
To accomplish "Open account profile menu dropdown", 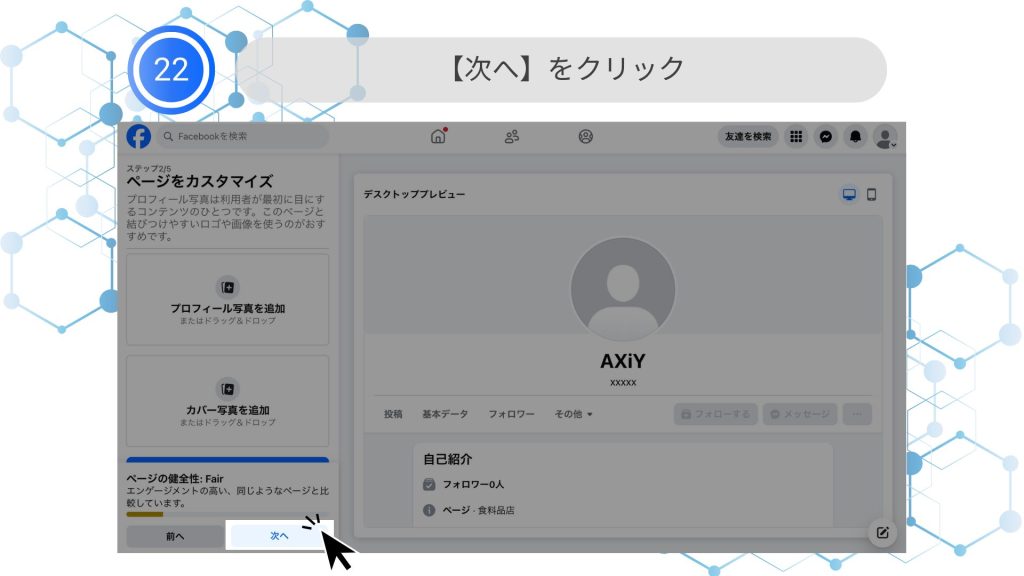I will (885, 137).
